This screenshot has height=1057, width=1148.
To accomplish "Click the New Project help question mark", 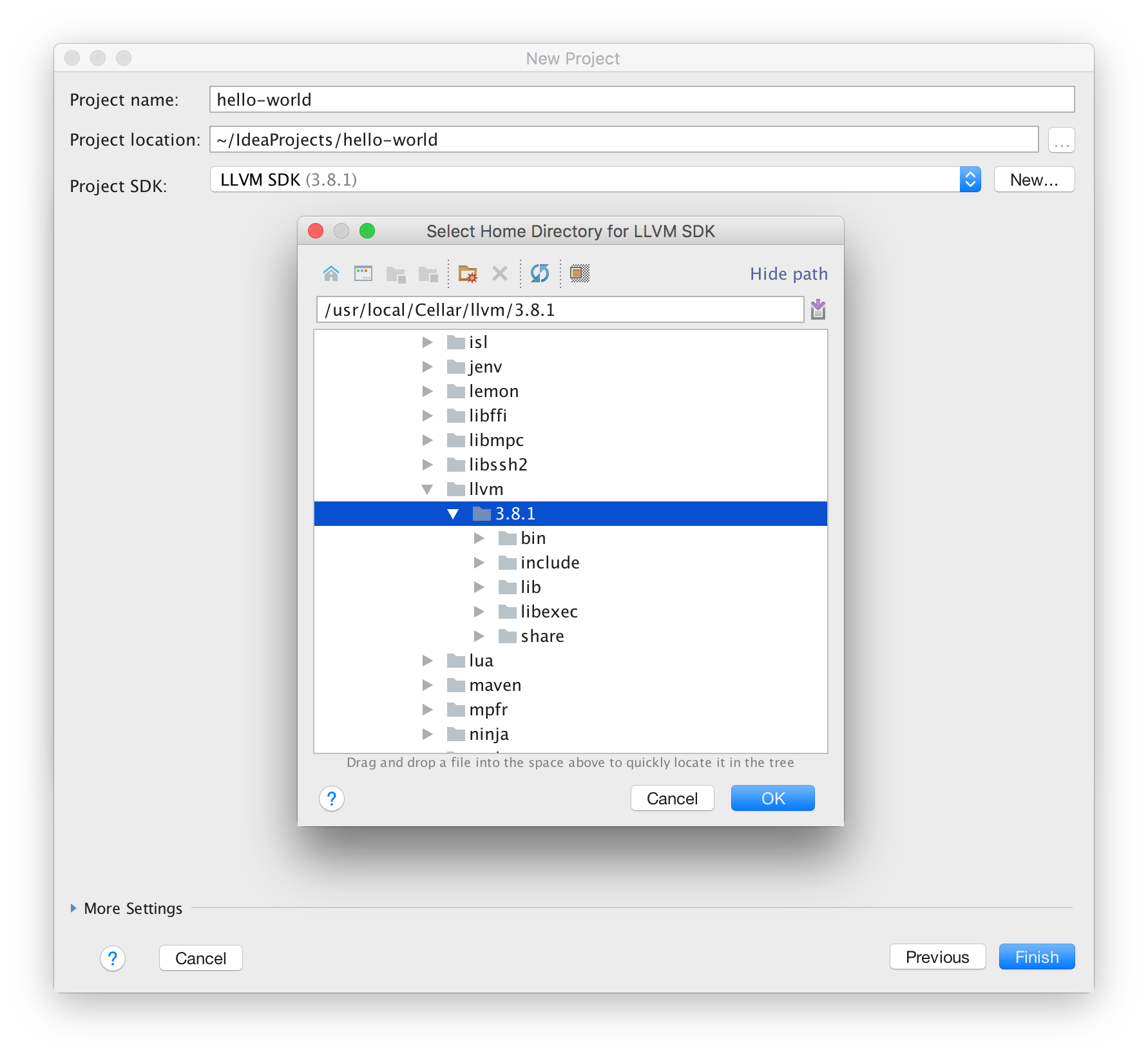I will 113,958.
